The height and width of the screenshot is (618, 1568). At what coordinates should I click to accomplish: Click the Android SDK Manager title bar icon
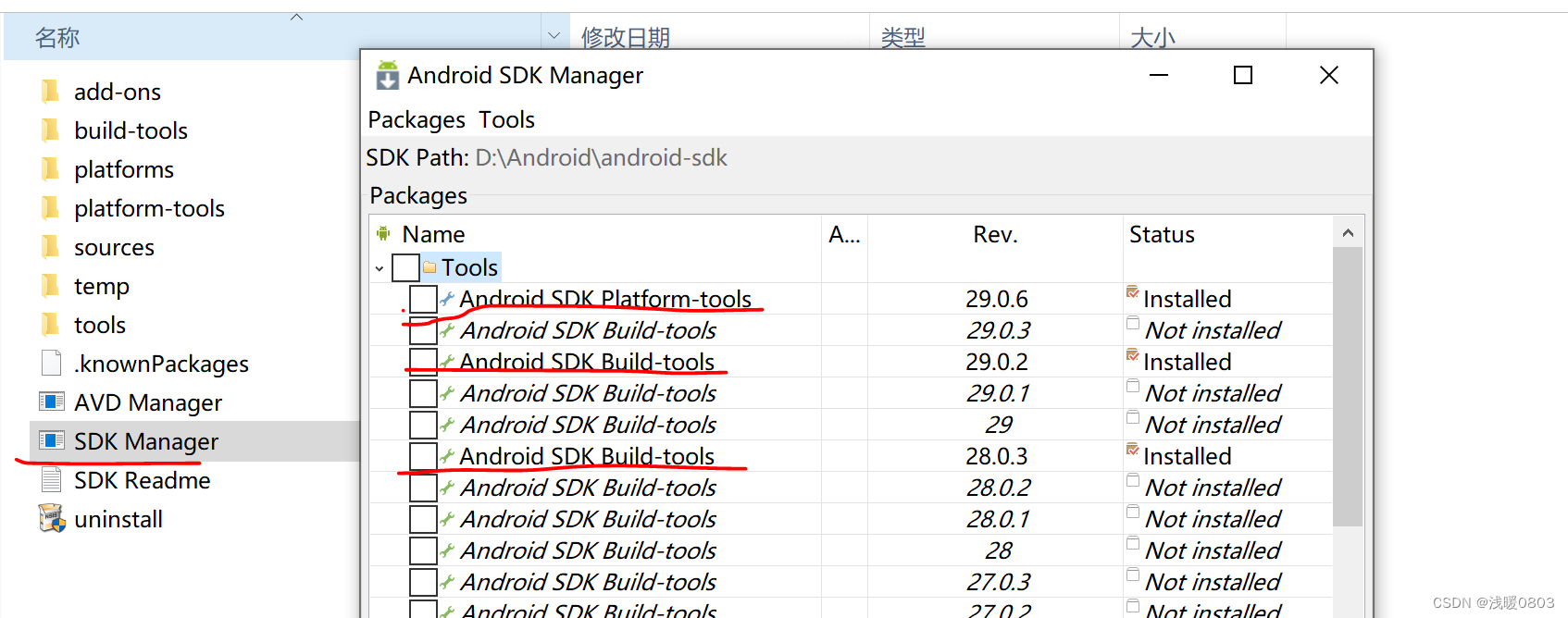(x=387, y=75)
